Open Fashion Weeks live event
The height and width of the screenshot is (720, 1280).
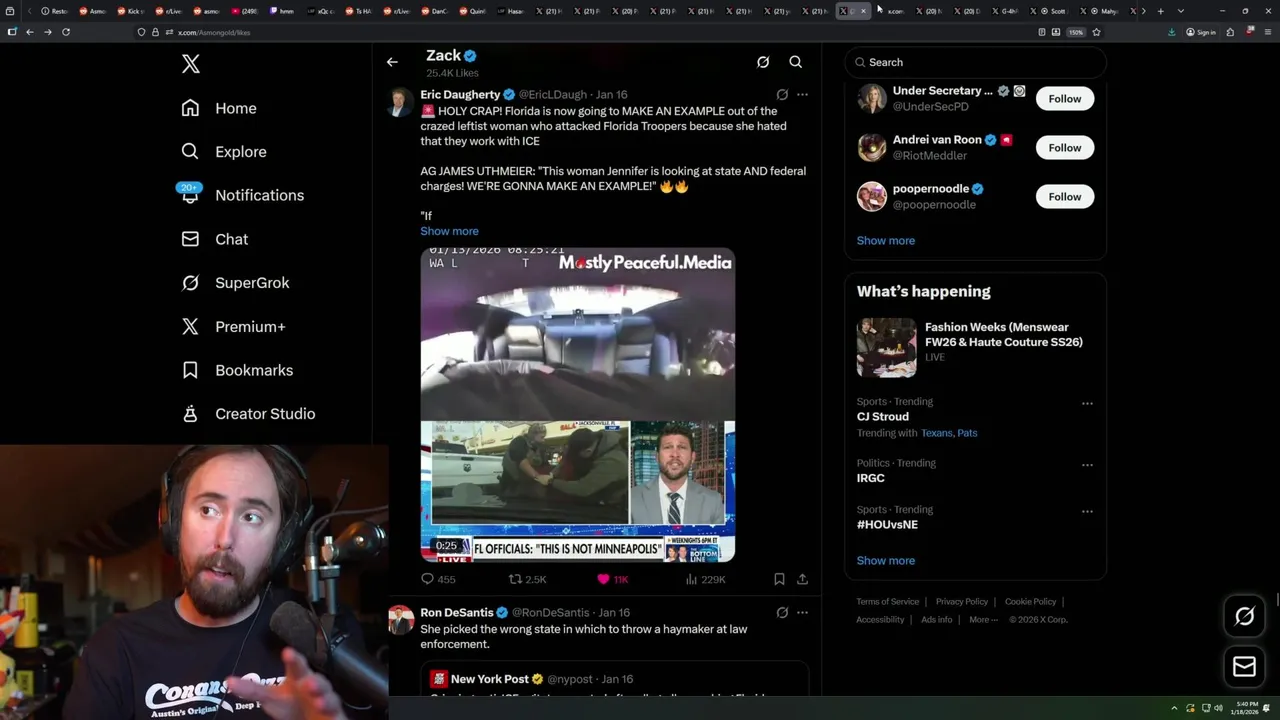click(x=975, y=346)
